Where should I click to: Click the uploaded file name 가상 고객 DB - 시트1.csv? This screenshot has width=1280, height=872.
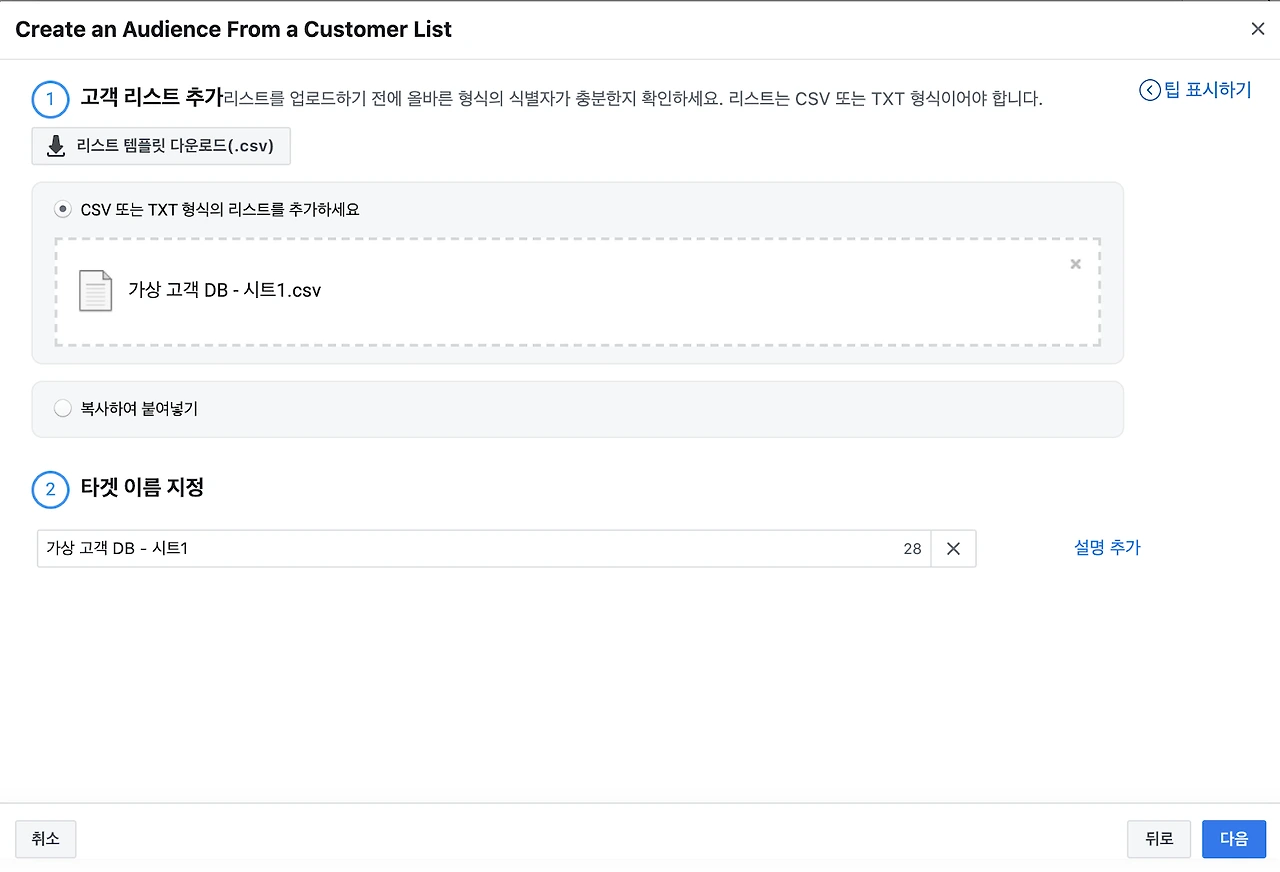click(225, 290)
